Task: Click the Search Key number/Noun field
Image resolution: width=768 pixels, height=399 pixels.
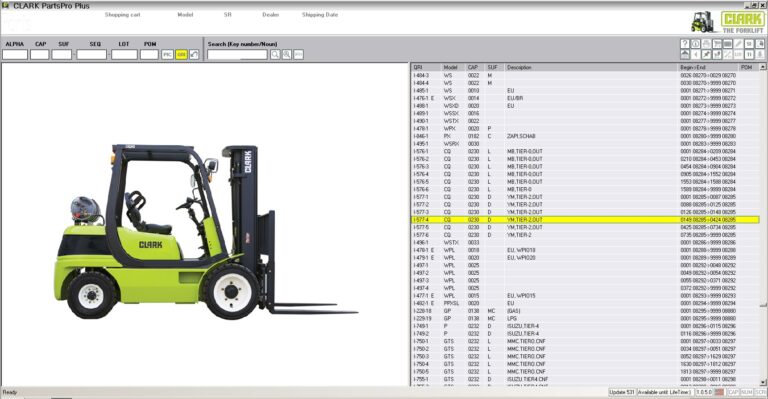Action: (x=238, y=54)
